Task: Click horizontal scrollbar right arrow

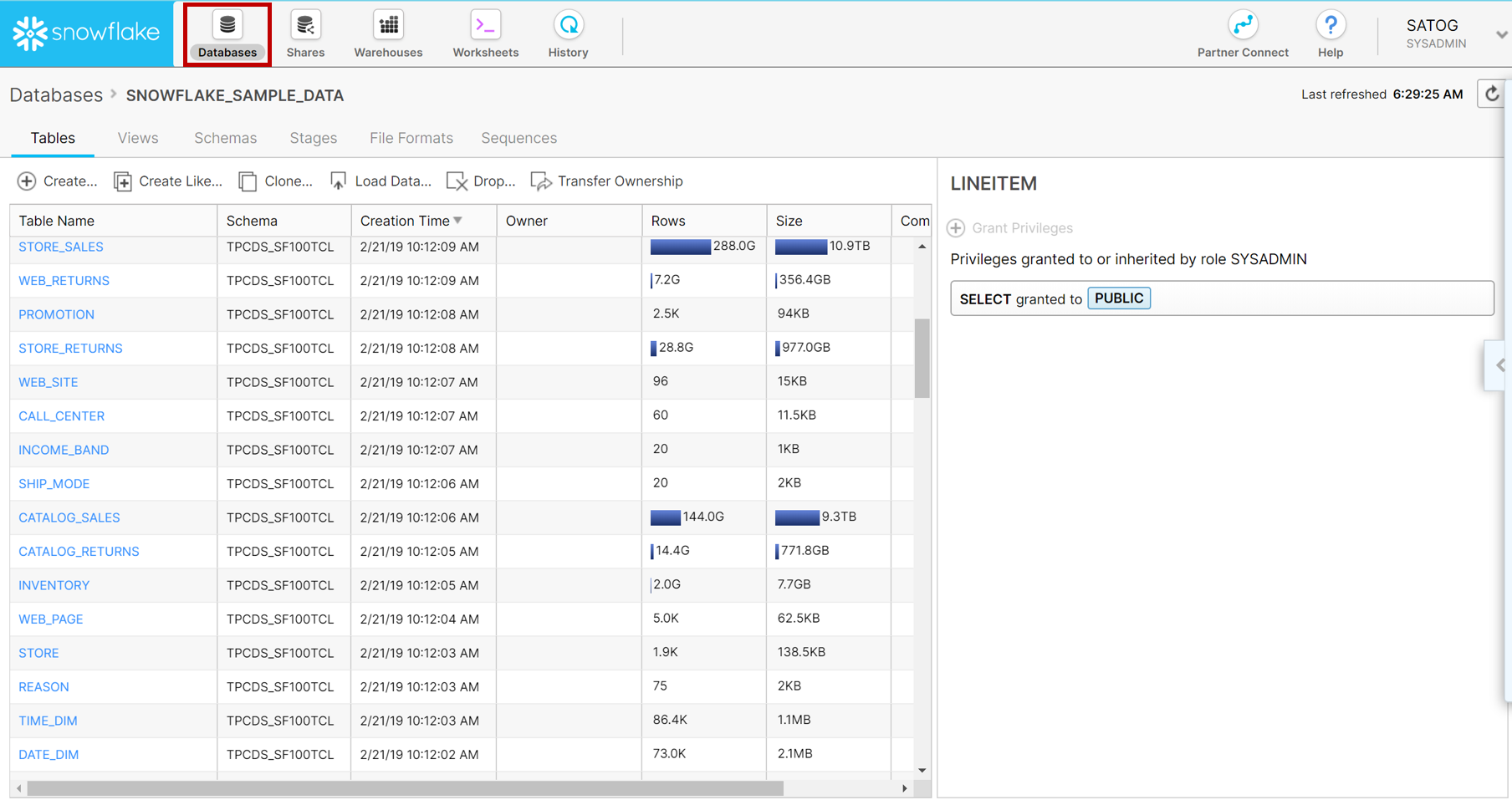Action: tap(904, 788)
